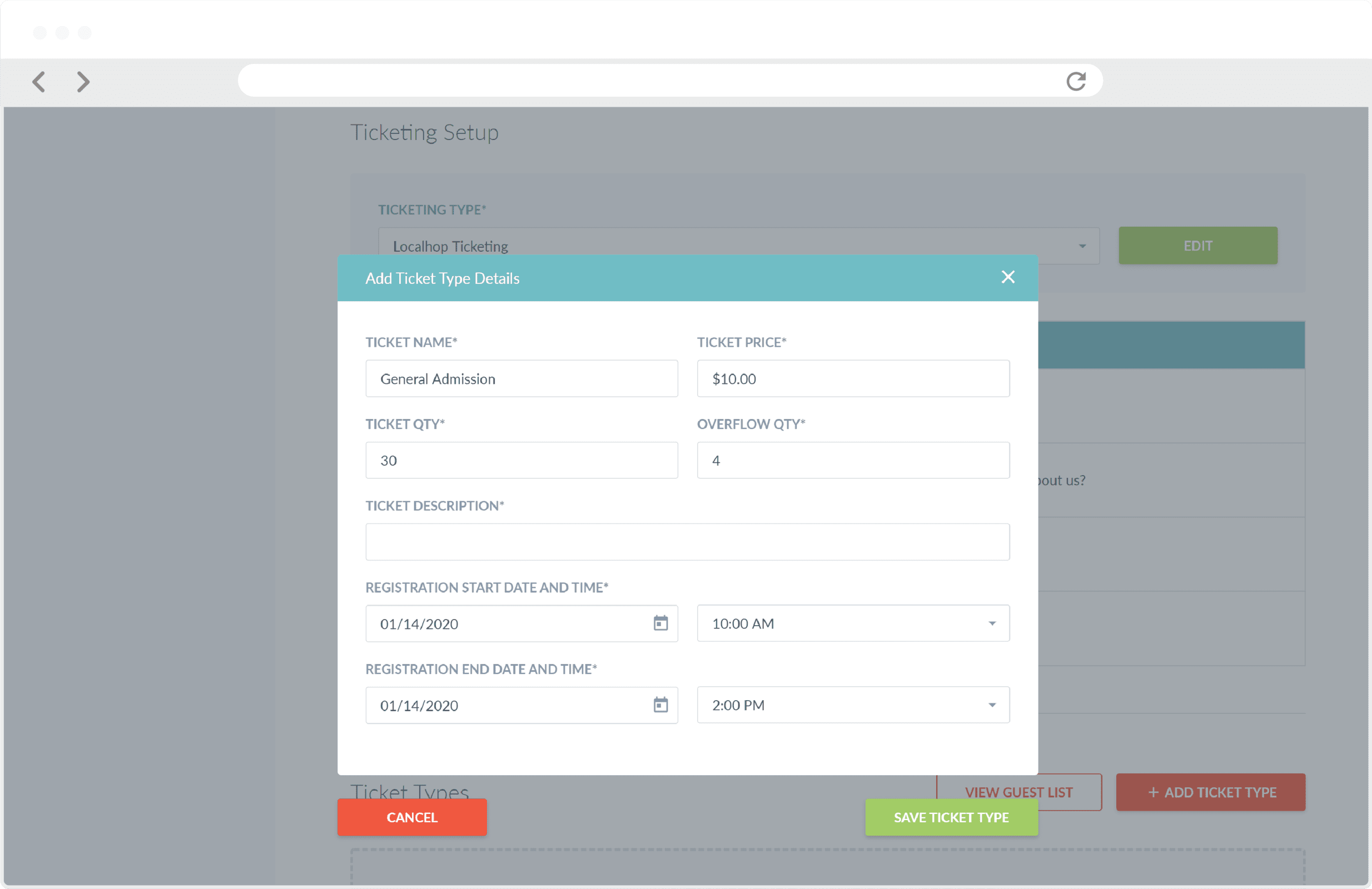The width and height of the screenshot is (1372, 889).
Task: Click the ADD TICKET TYPE button
Action: [1211, 792]
